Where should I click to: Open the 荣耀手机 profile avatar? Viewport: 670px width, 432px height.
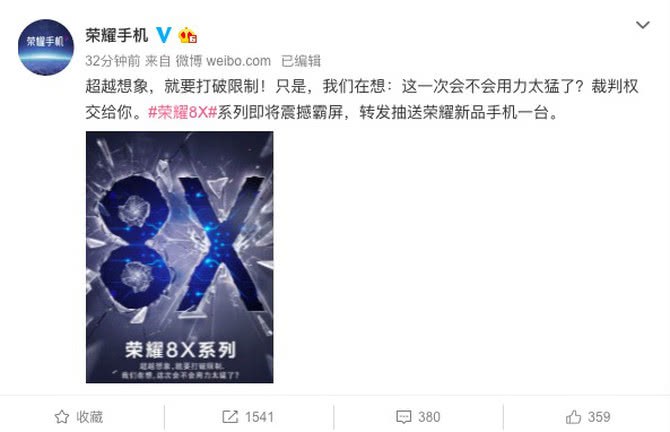click(x=46, y=47)
